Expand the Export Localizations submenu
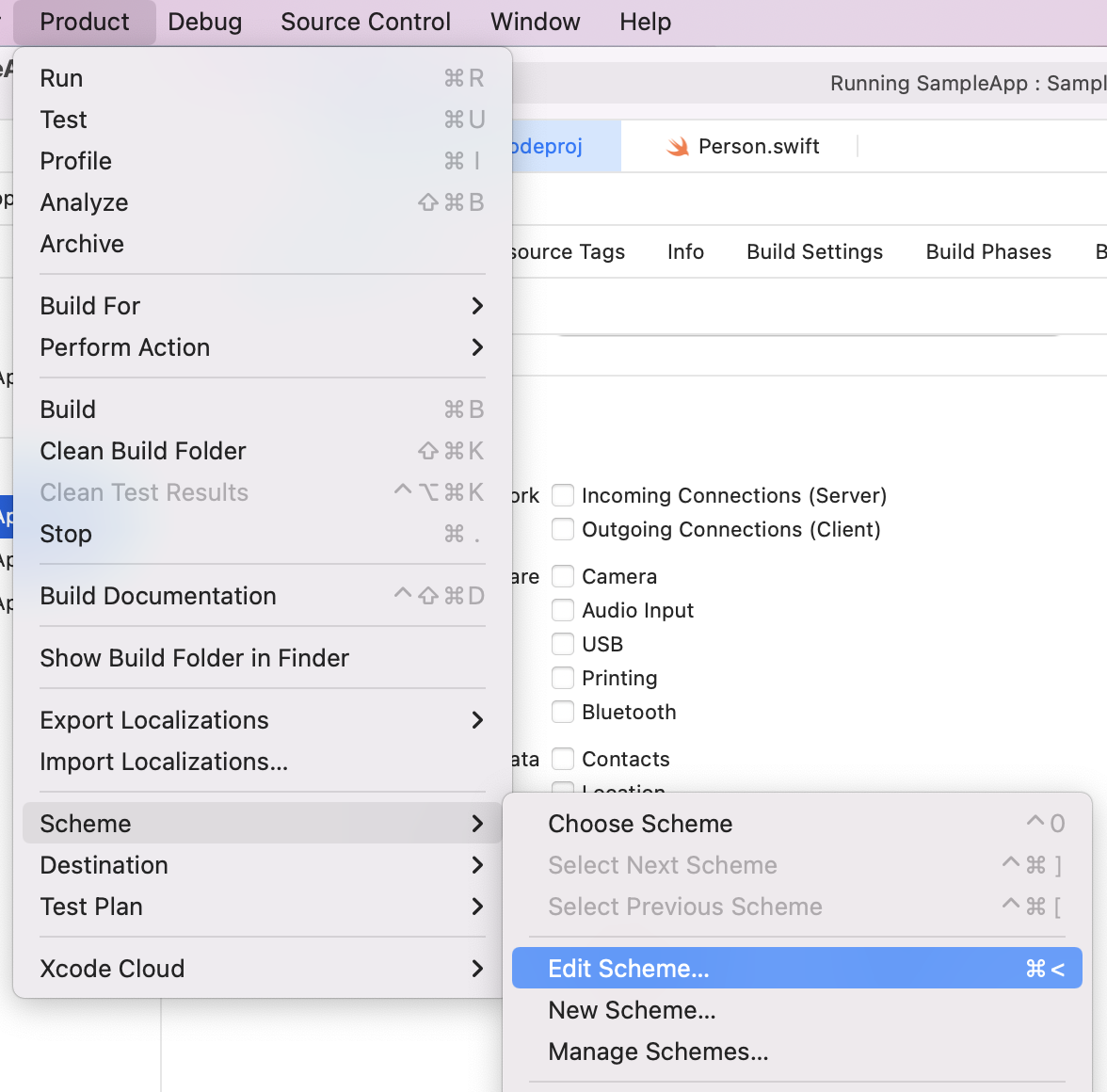 coord(262,720)
